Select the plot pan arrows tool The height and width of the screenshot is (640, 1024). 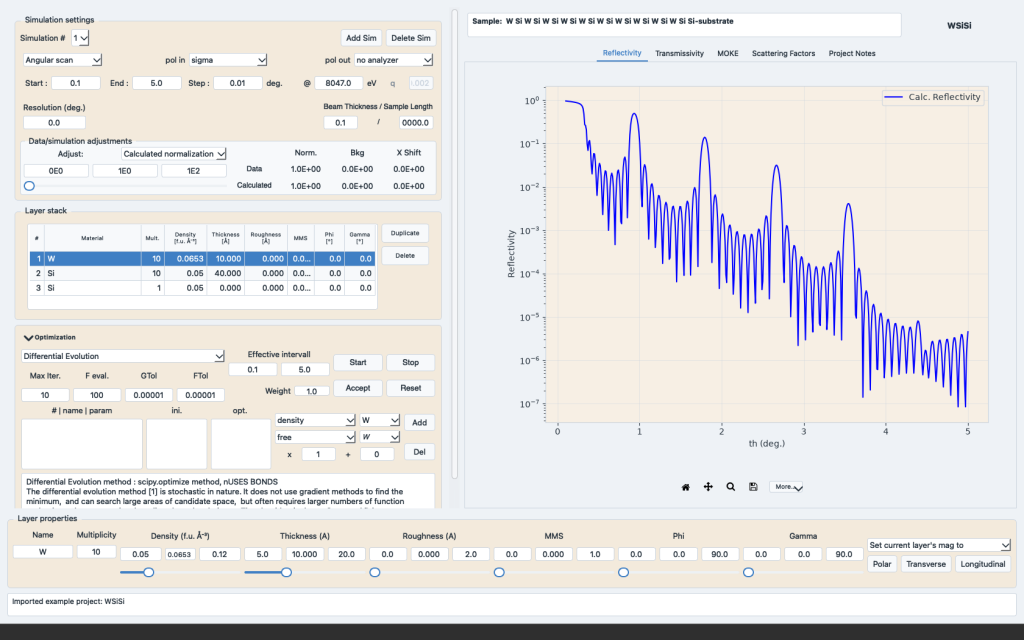708,487
